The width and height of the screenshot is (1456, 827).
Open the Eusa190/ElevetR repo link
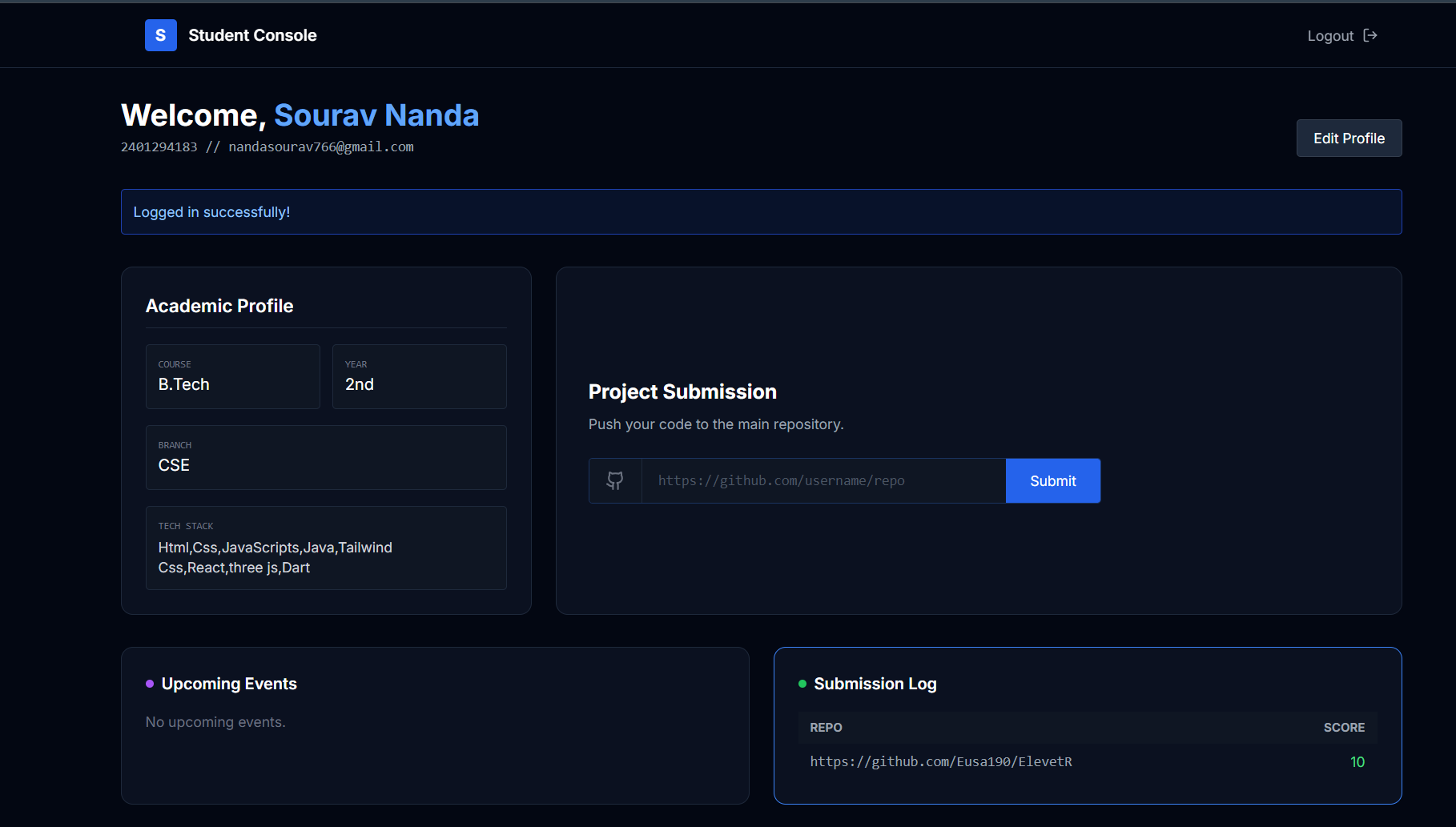pyautogui.click(x=940, y=761)
